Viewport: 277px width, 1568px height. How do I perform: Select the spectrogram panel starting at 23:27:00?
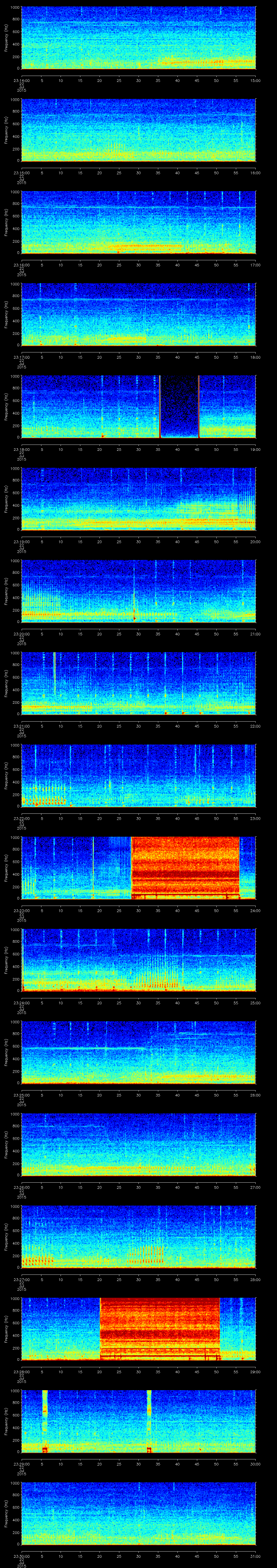click(x=139, y=1237)
